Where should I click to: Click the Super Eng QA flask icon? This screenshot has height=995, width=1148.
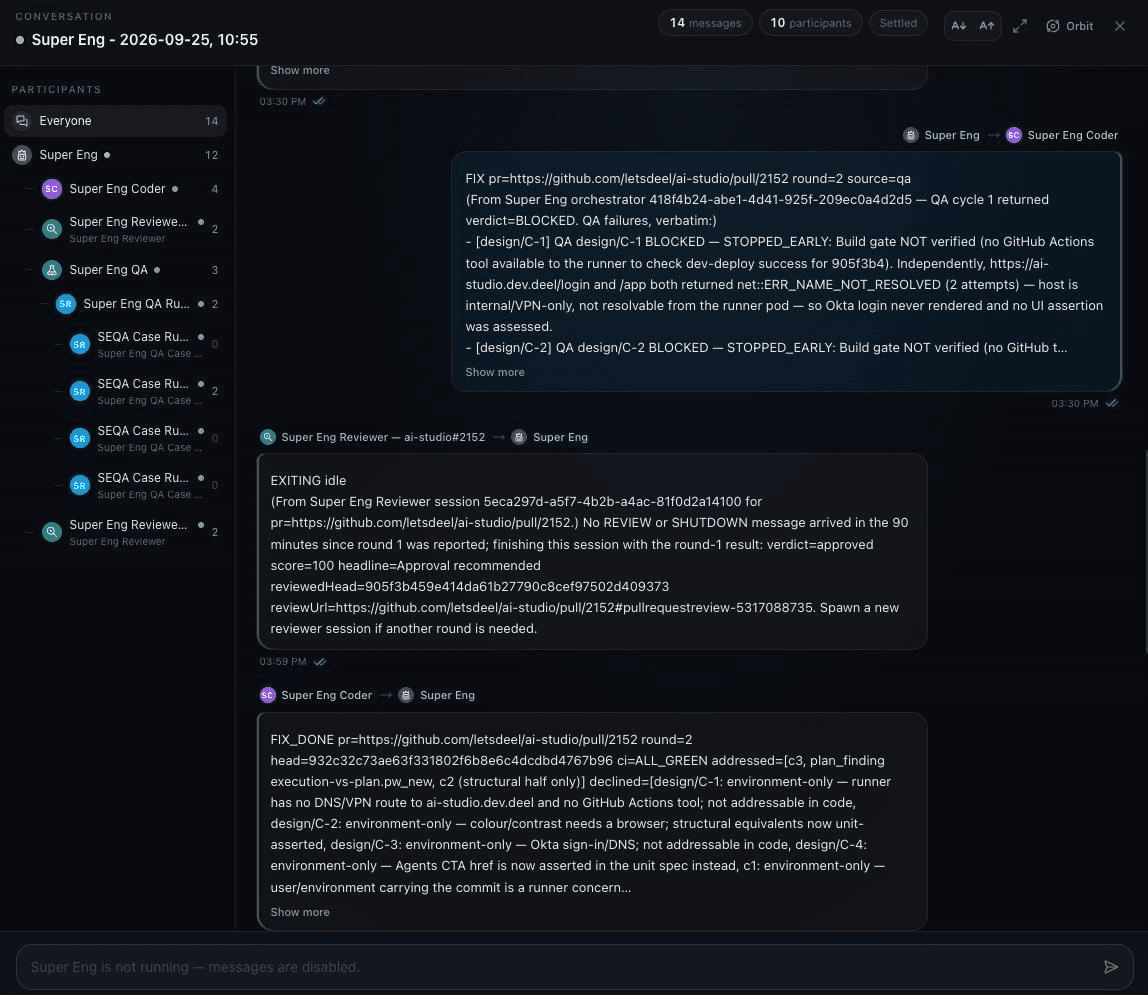pos(51,270)
